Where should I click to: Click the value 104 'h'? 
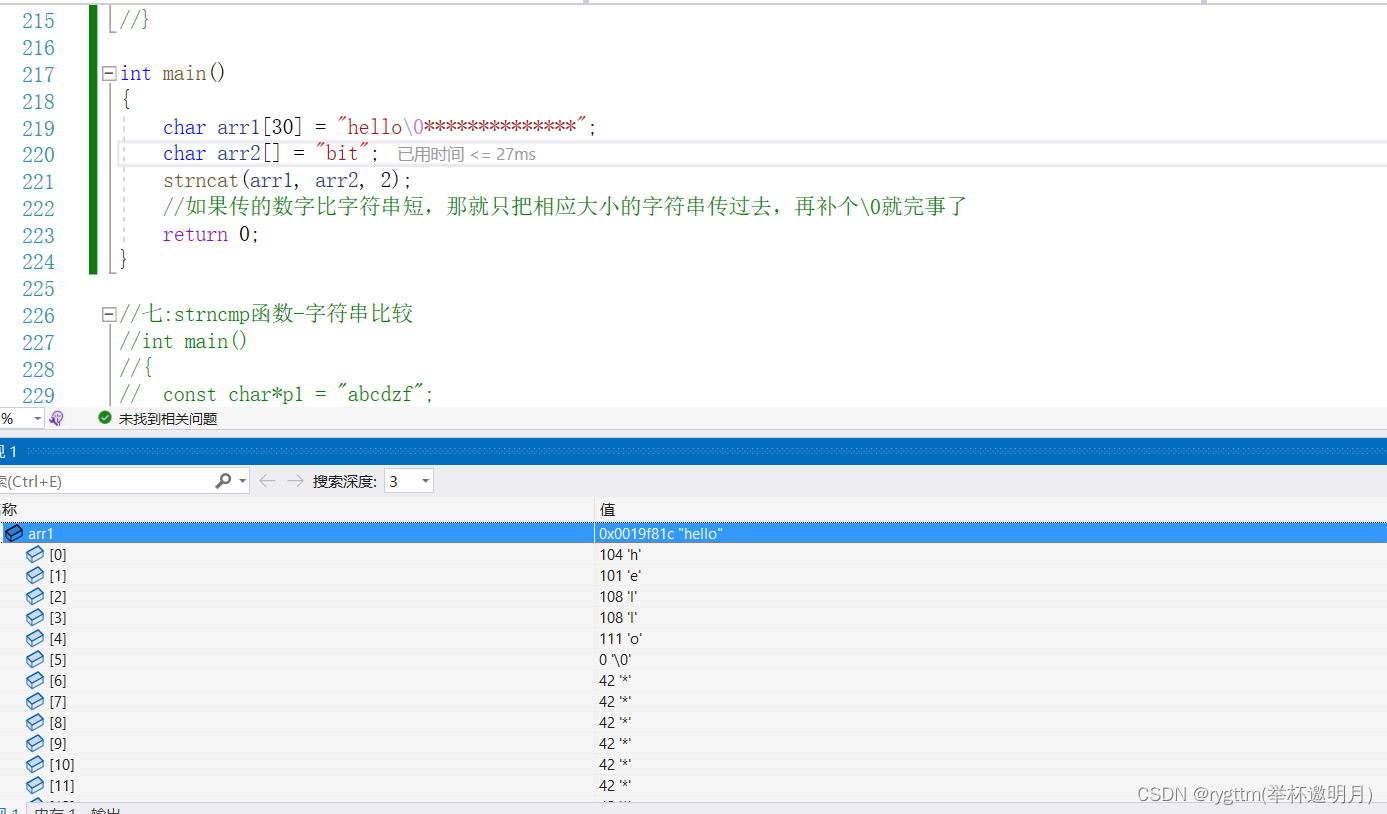(x=620, y=555)
